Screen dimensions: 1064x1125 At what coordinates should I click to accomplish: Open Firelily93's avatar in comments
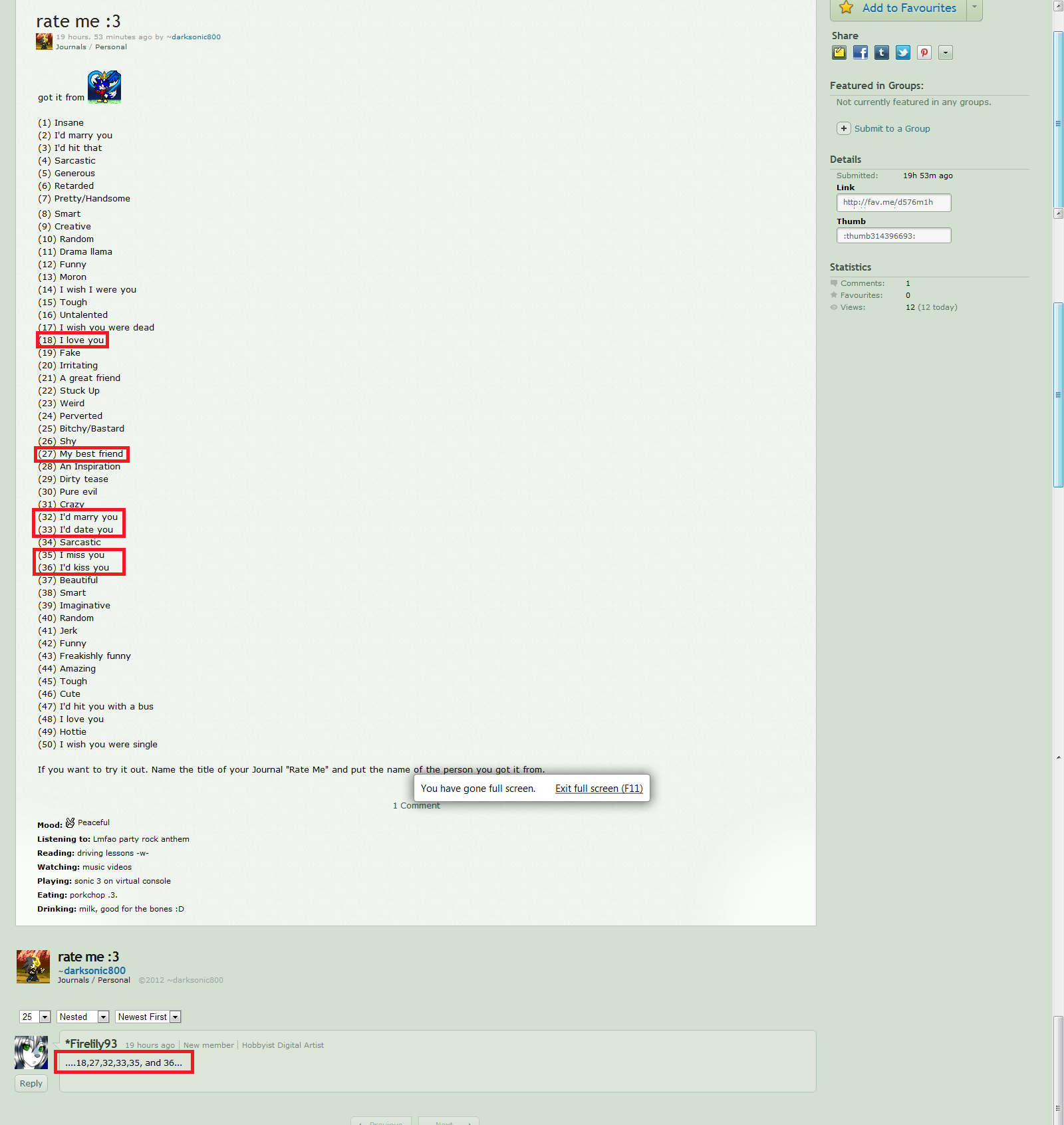pyautogui.click(x=31, y=1052)
